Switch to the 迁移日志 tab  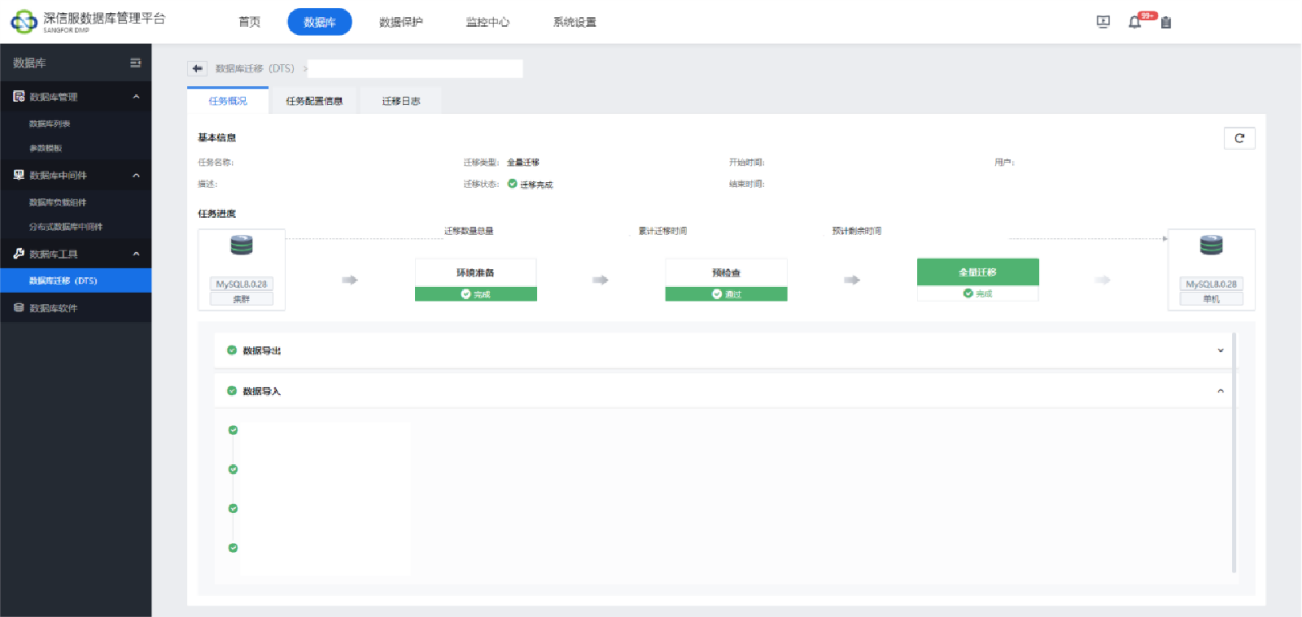tap(400, 100)
